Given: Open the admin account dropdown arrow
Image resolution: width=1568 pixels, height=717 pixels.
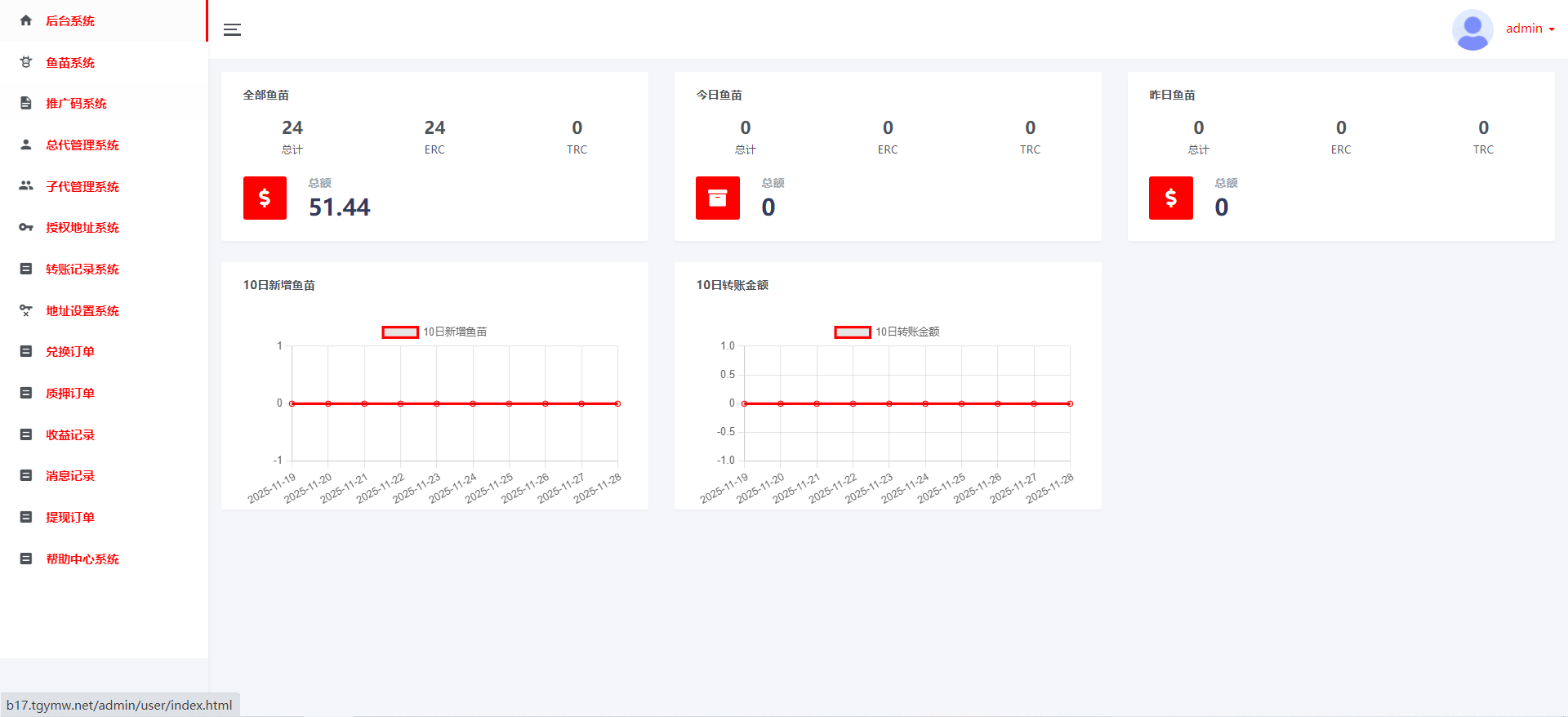Looking at the screenshot, I should (1552, 29).
